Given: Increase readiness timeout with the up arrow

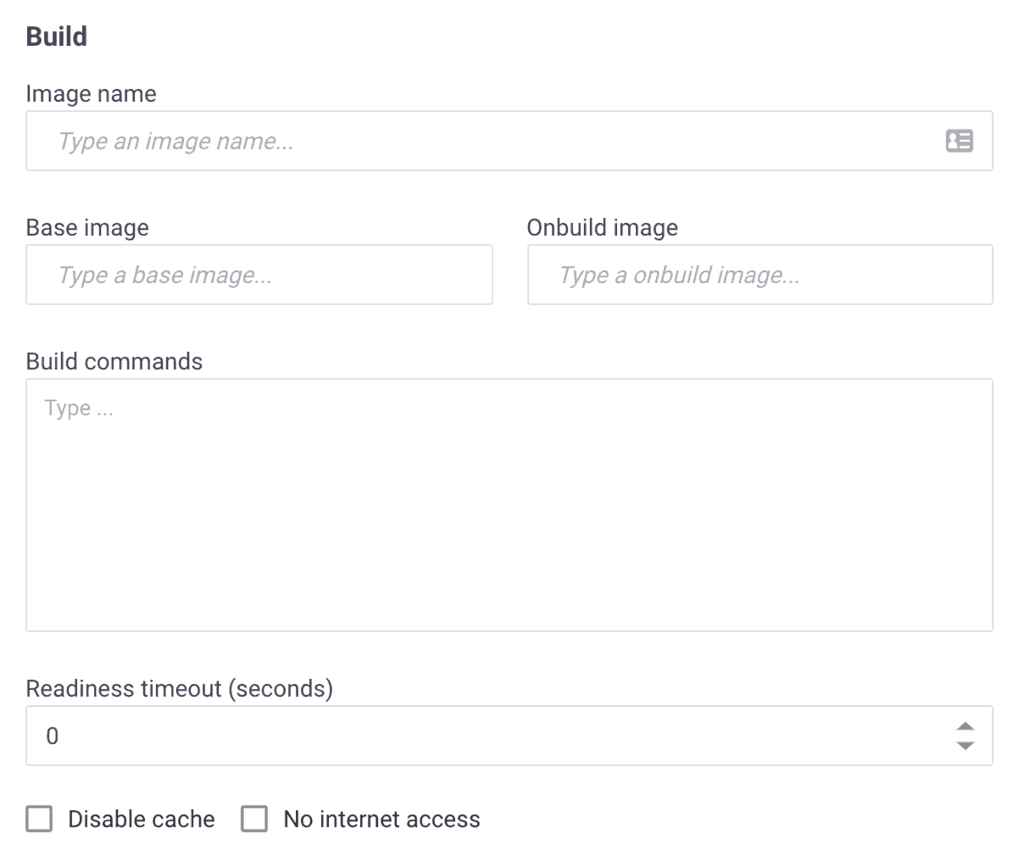Looking at the screenshot, I should click(x=965, y=727).
